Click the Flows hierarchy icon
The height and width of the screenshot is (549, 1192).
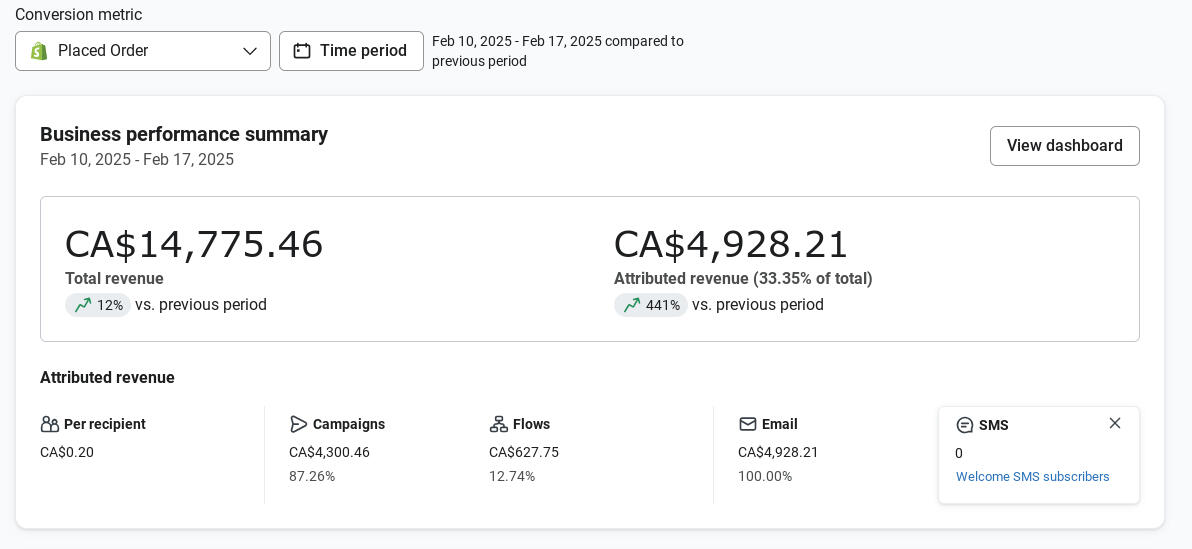coord(498,424)
